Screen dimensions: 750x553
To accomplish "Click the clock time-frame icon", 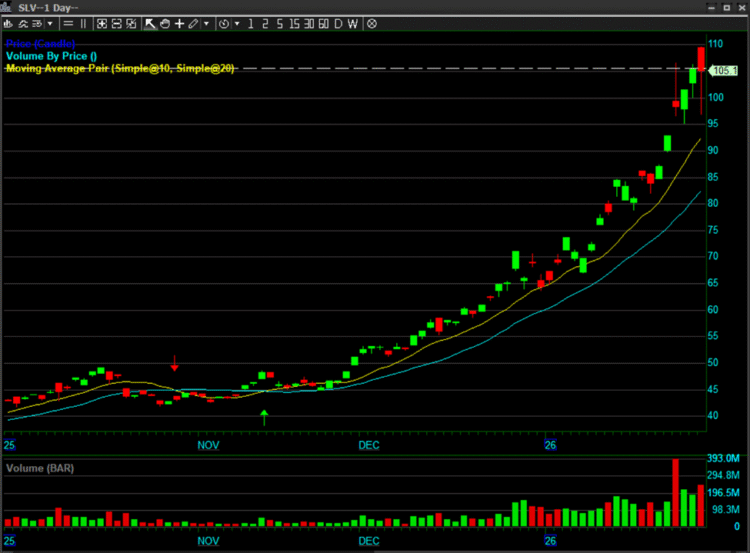I will coord(223,23).
